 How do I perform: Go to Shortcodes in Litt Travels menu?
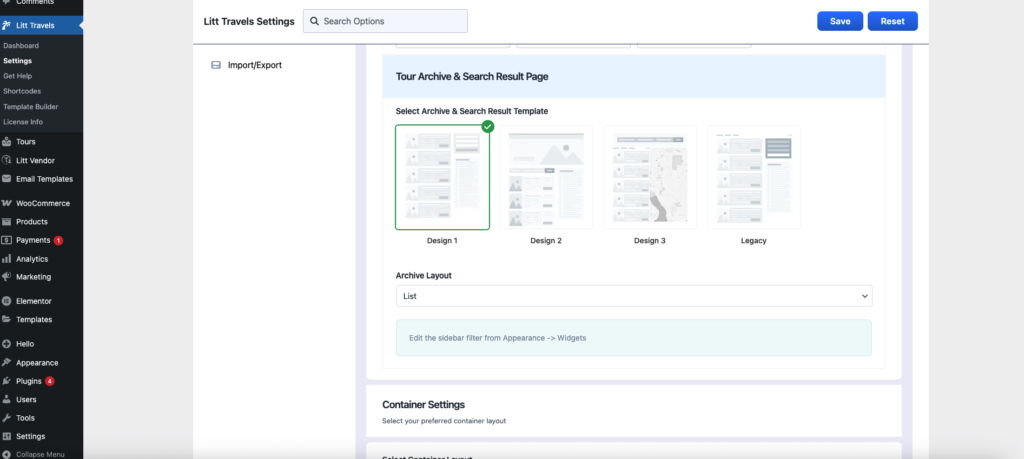tap(22, 91)
